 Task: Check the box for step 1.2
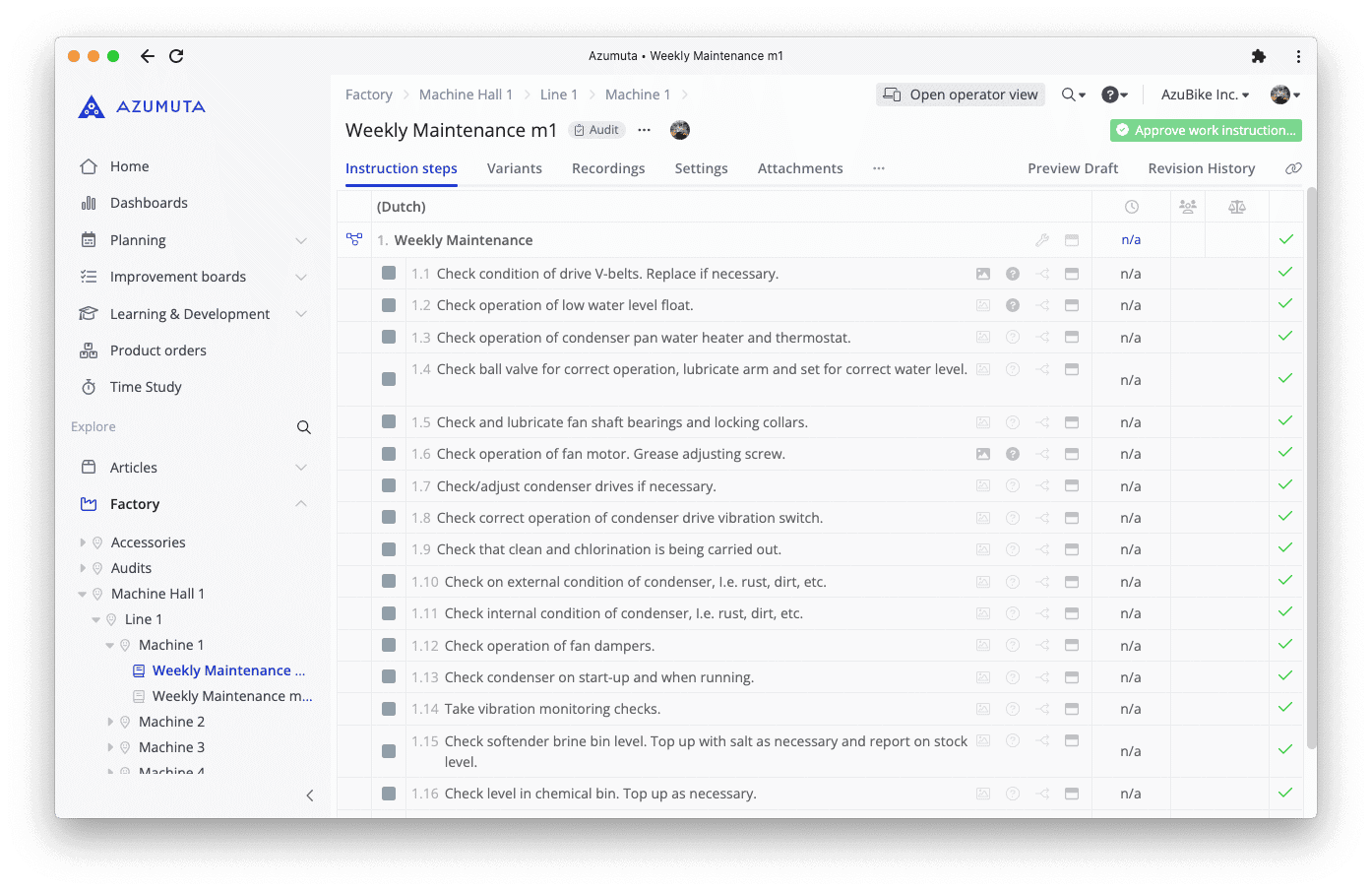(x=389, y=304)
